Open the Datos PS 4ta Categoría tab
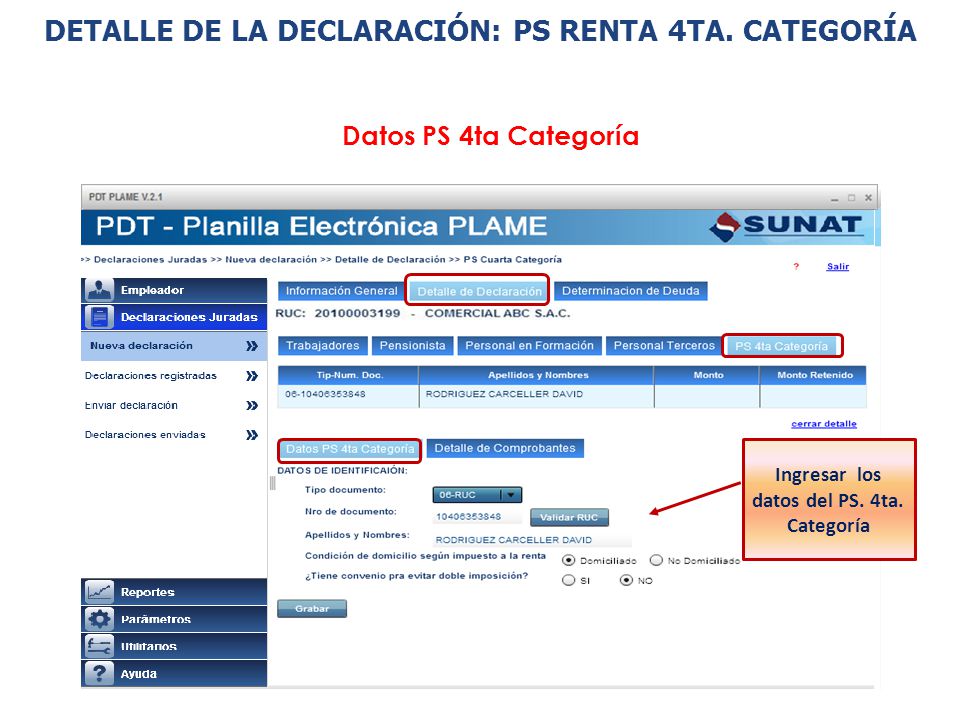The width and height of the screenshot is (960, 720). coord(350,449)
